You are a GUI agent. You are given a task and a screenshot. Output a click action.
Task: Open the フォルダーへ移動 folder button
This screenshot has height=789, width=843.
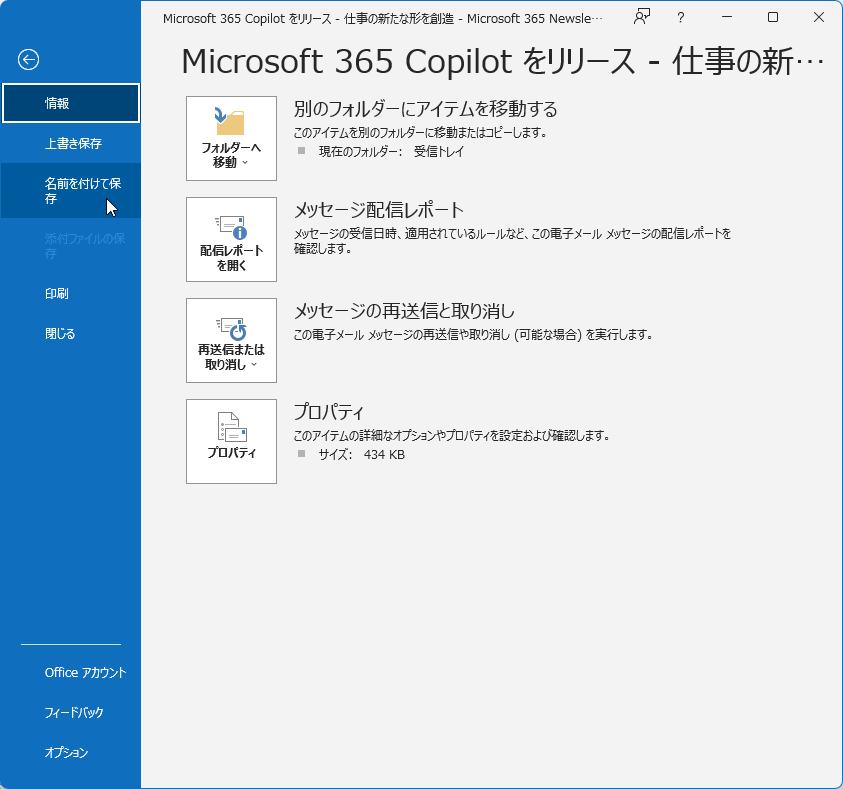tap(231, 139)
